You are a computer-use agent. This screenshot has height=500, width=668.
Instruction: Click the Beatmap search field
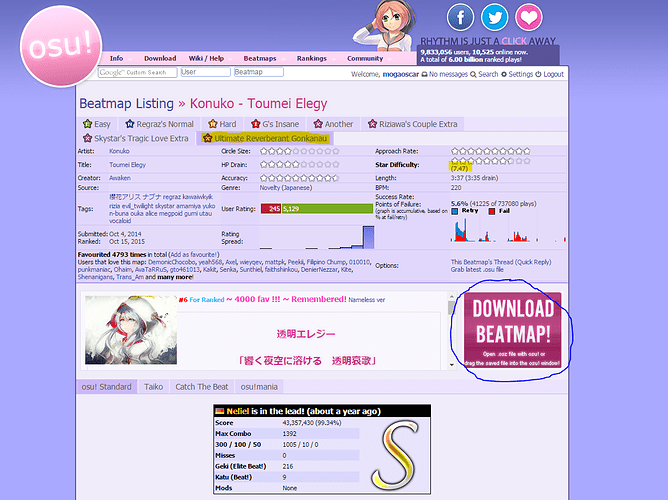tap(259, 72)
